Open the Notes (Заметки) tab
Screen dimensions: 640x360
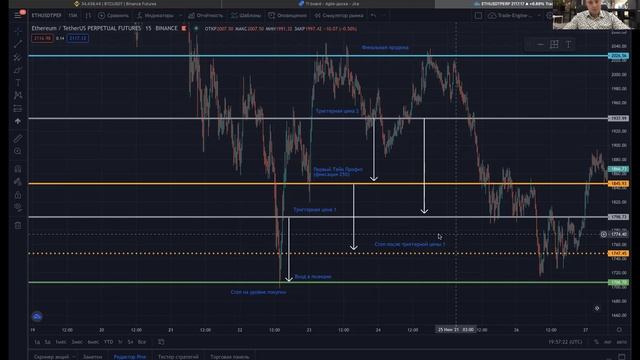(92, 357)
